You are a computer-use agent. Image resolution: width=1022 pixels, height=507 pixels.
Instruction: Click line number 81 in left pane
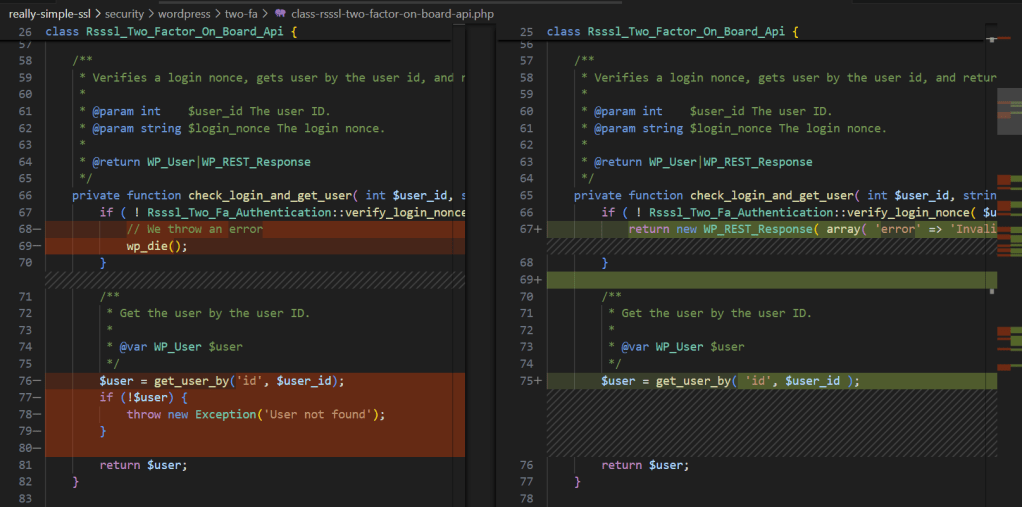tap(25, 465)
